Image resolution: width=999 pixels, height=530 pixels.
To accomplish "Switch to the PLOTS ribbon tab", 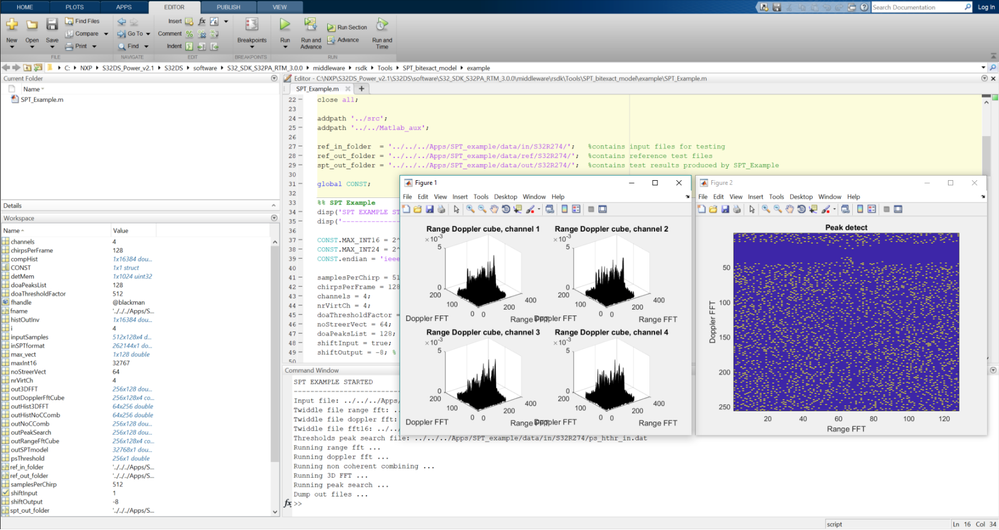I will click(x=75, y=6).
